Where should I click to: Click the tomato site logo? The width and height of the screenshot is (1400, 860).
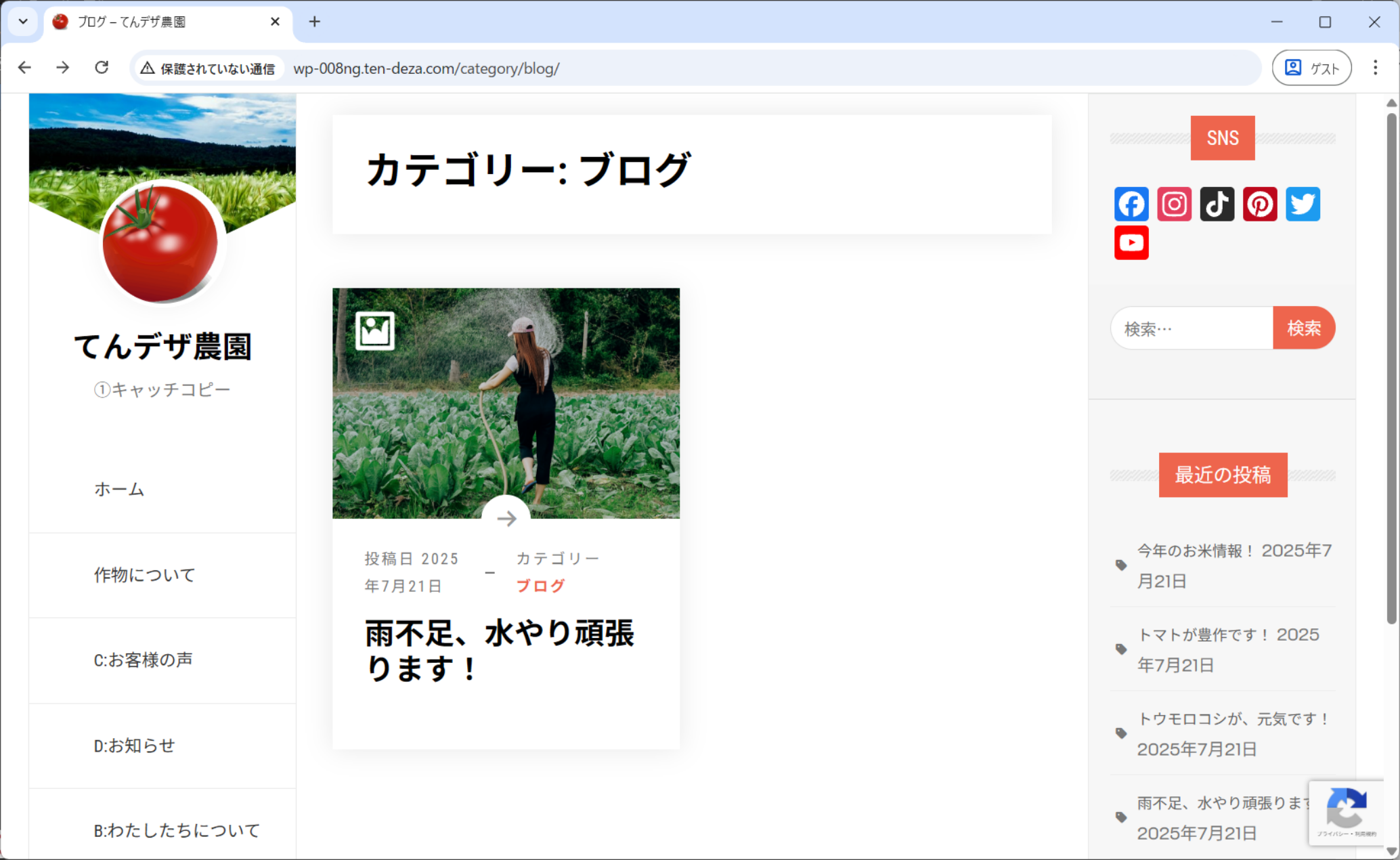160,244
